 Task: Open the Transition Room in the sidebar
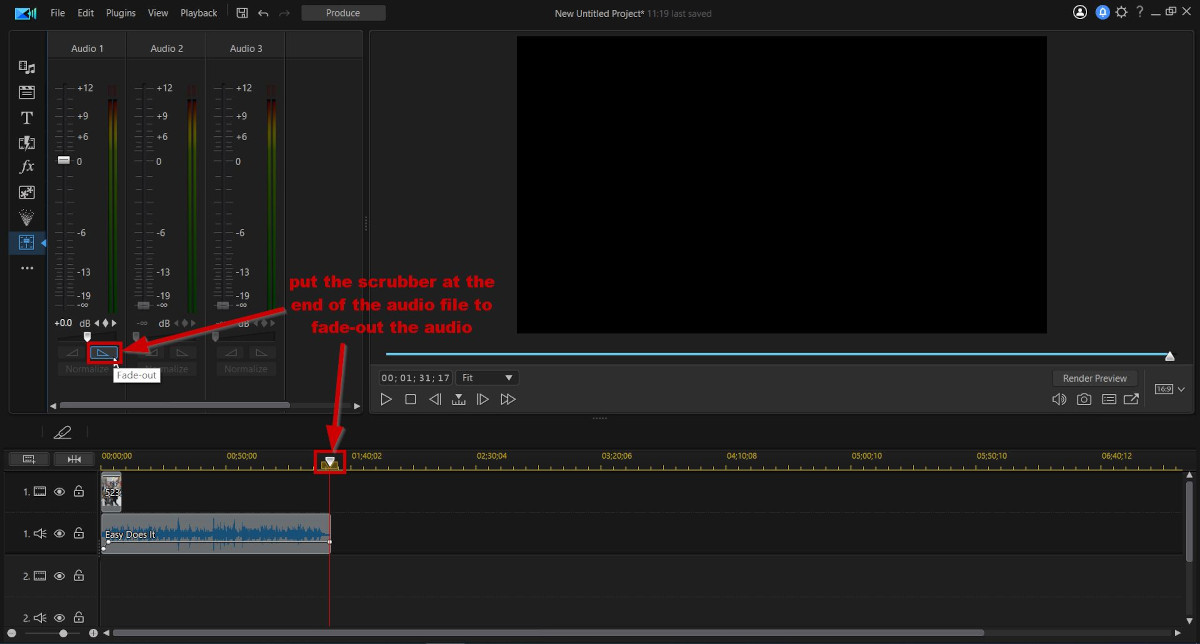click(27, 142)
